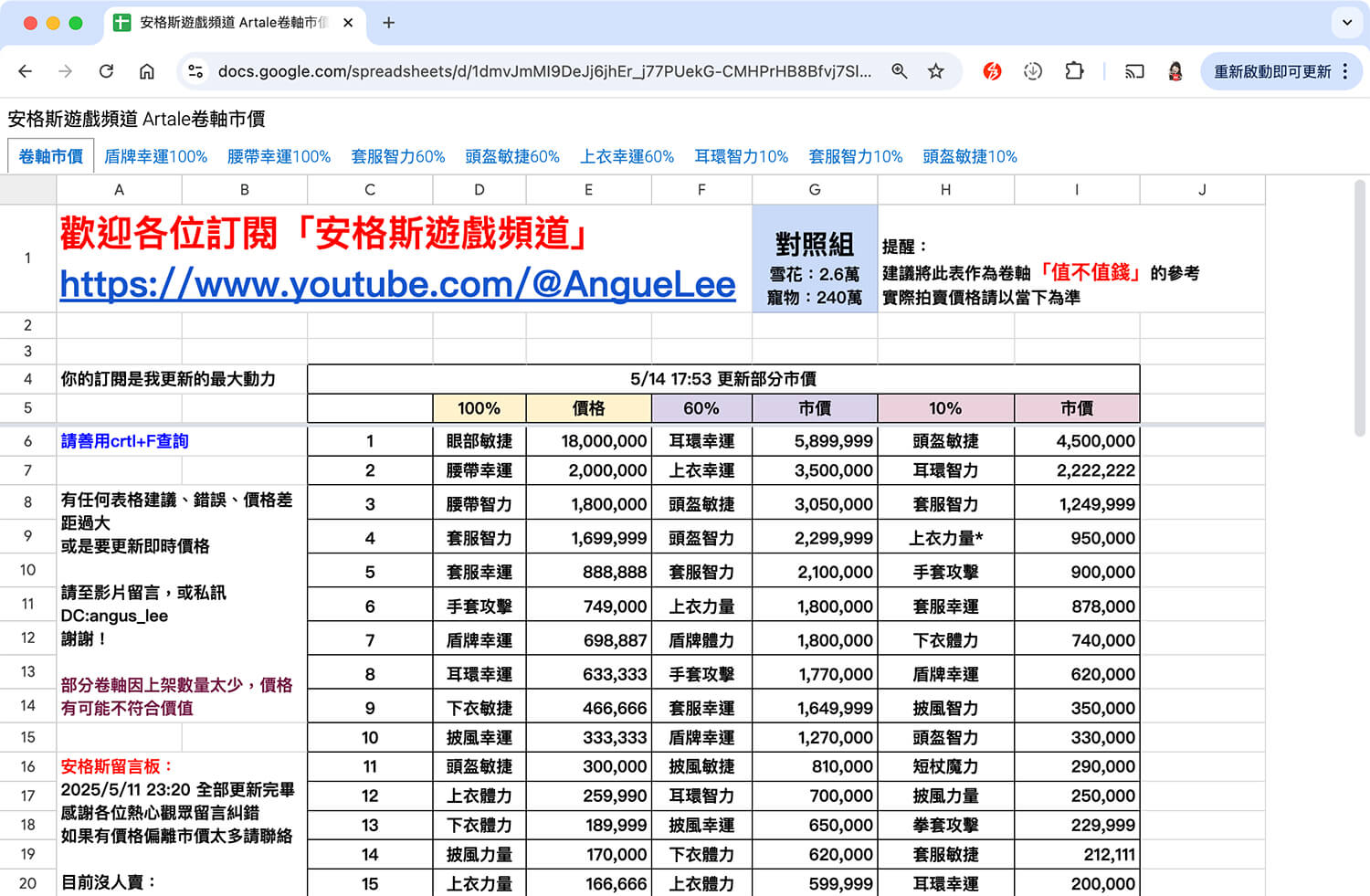Click the 請善用crtl+F查詢 cell
The image size is (1370, 896).
point(182,441)
